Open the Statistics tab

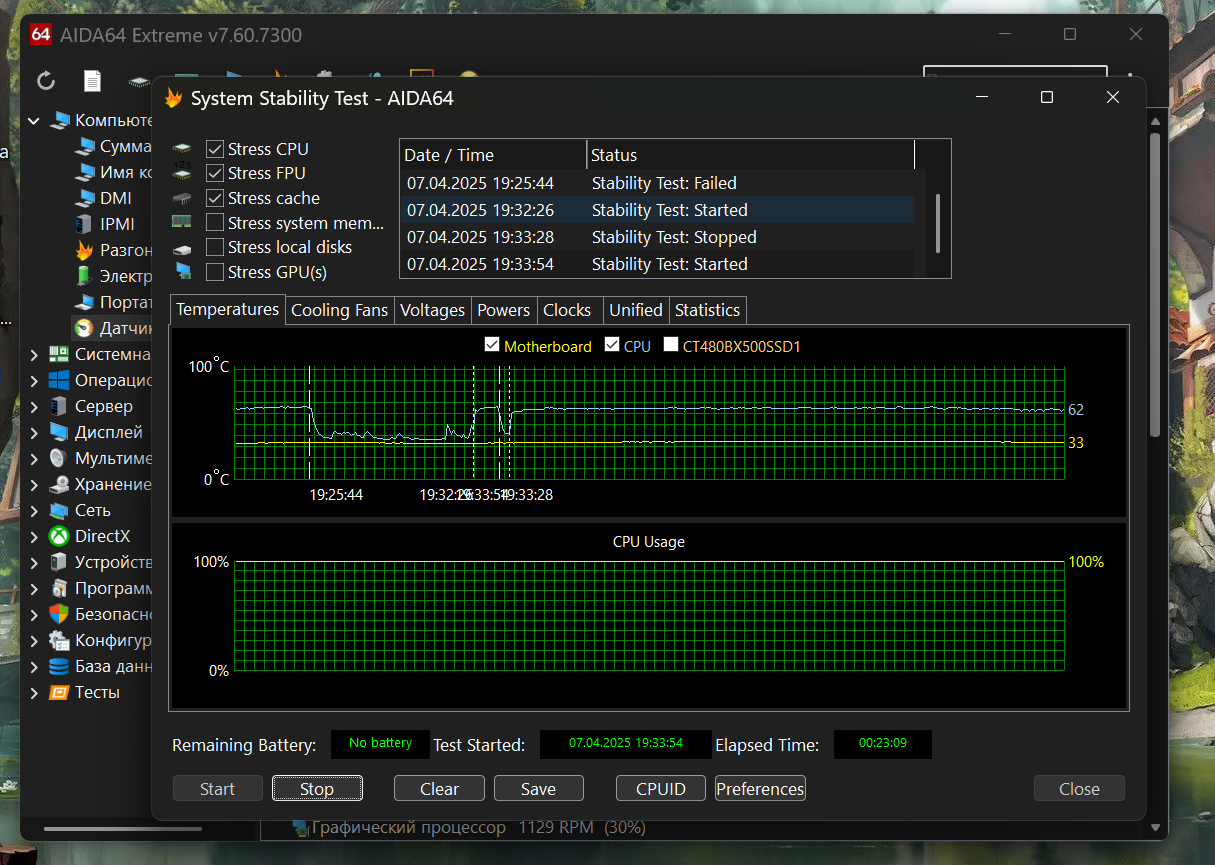[x=707, y=310]
